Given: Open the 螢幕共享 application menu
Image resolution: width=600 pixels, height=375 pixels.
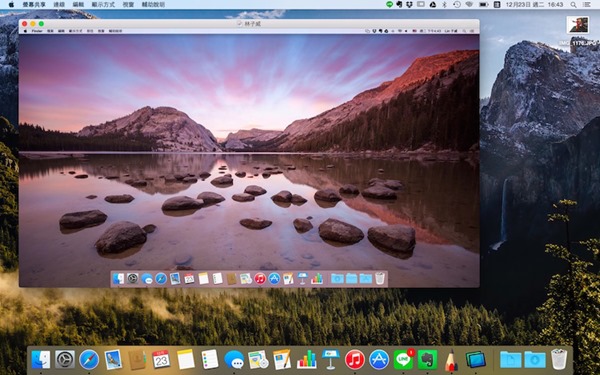Looking at the screenshot, I should point(34,5).
